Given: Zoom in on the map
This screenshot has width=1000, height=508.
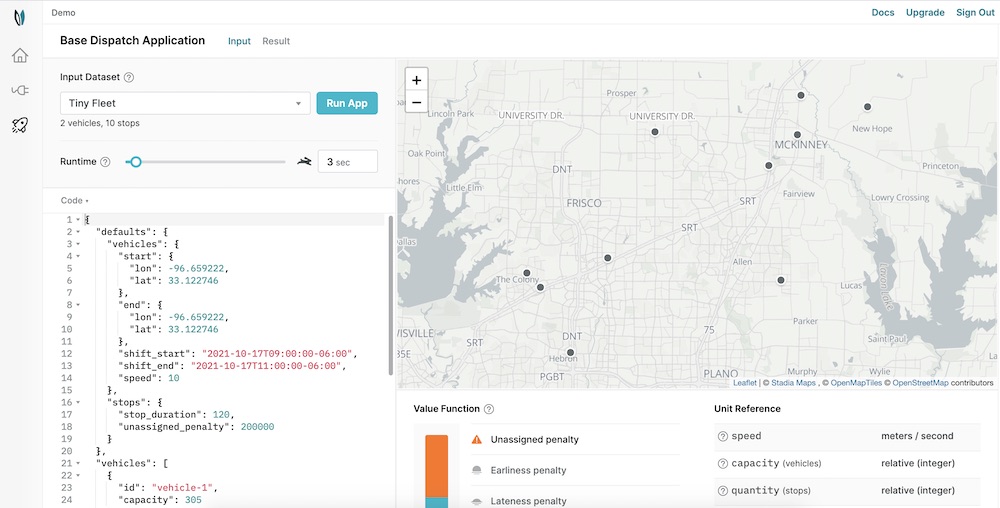Looking at the screenshot, I should click(x=416, y=80).
